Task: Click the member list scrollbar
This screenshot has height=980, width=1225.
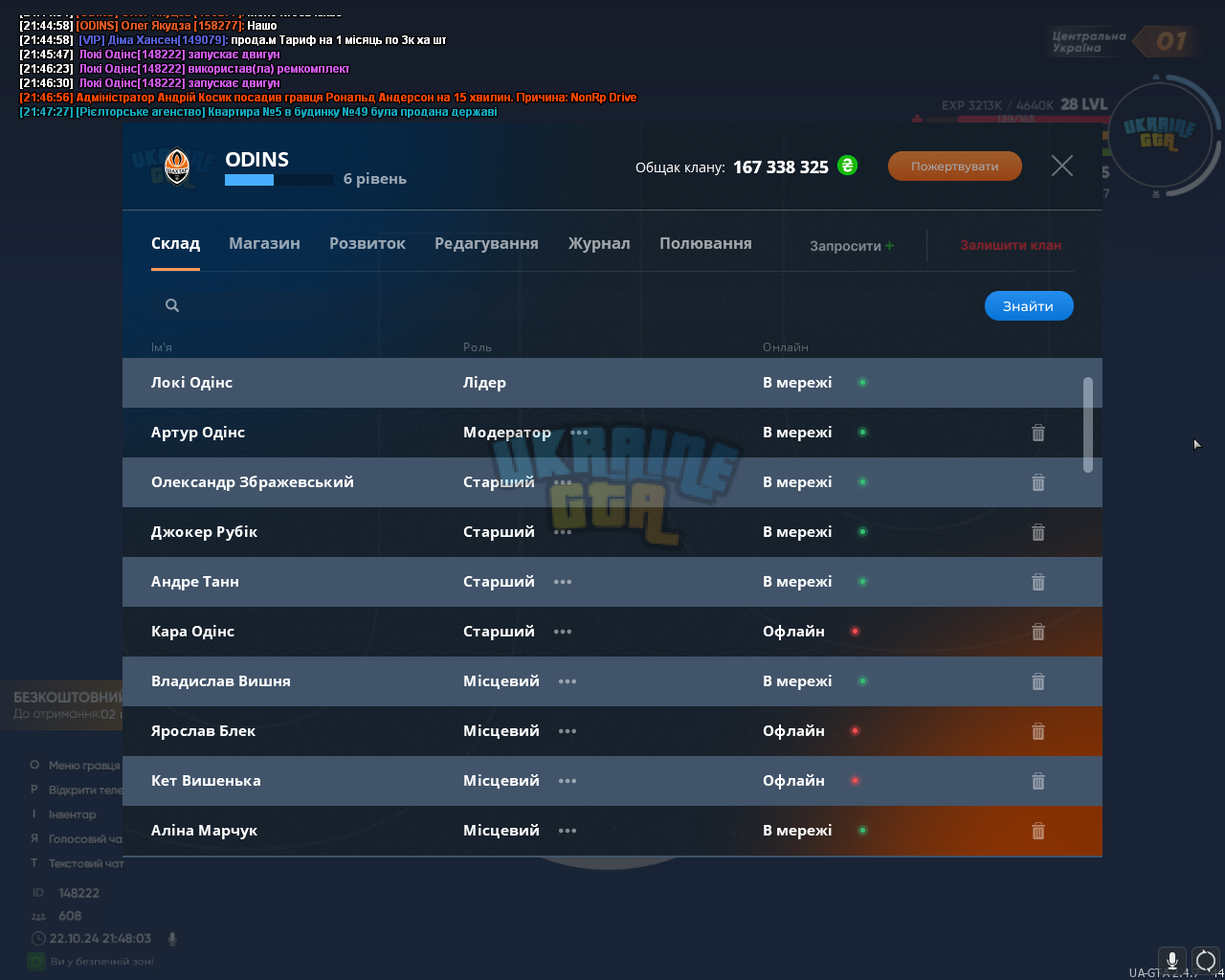Action: point(1088,424)
